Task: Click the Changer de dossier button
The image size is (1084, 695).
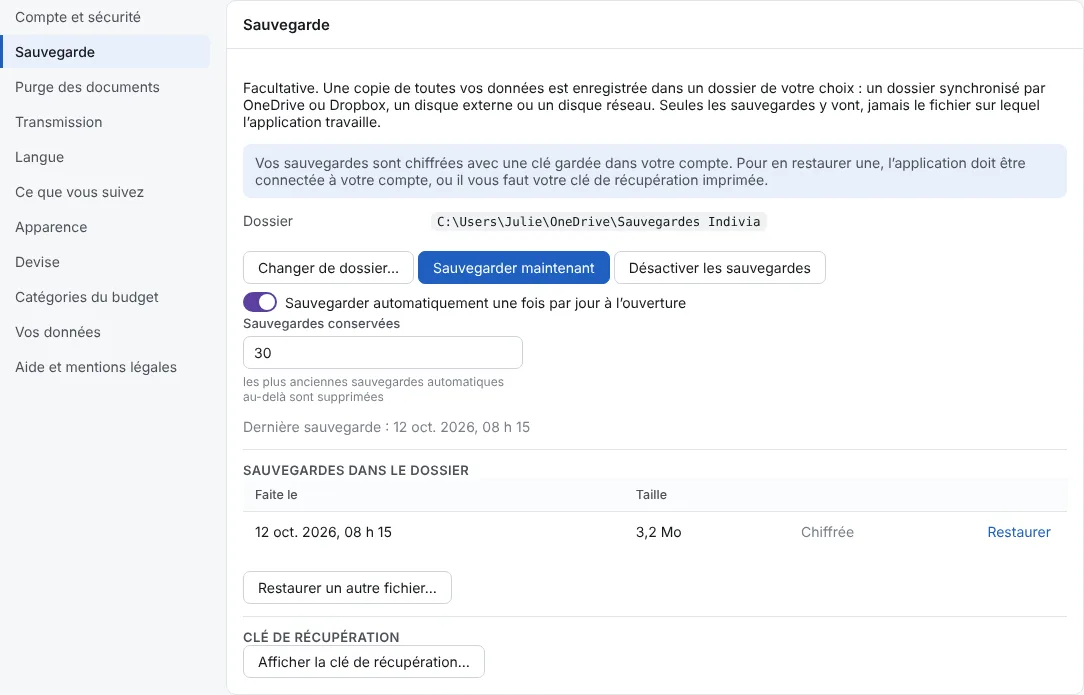Action: (x=328, y=268)
